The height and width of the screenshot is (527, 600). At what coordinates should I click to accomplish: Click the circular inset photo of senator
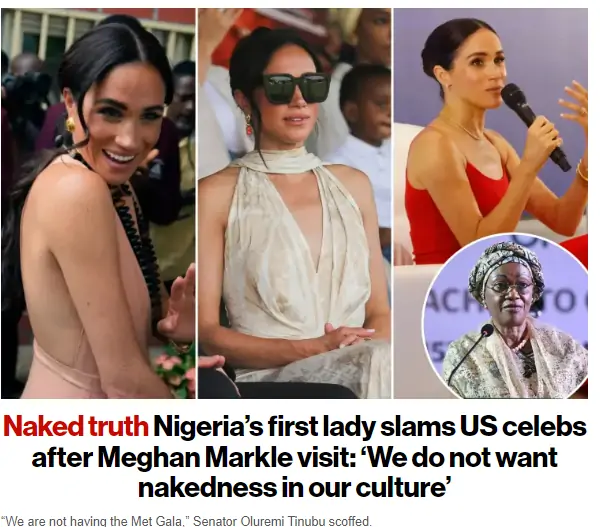[x=506, y=316]
